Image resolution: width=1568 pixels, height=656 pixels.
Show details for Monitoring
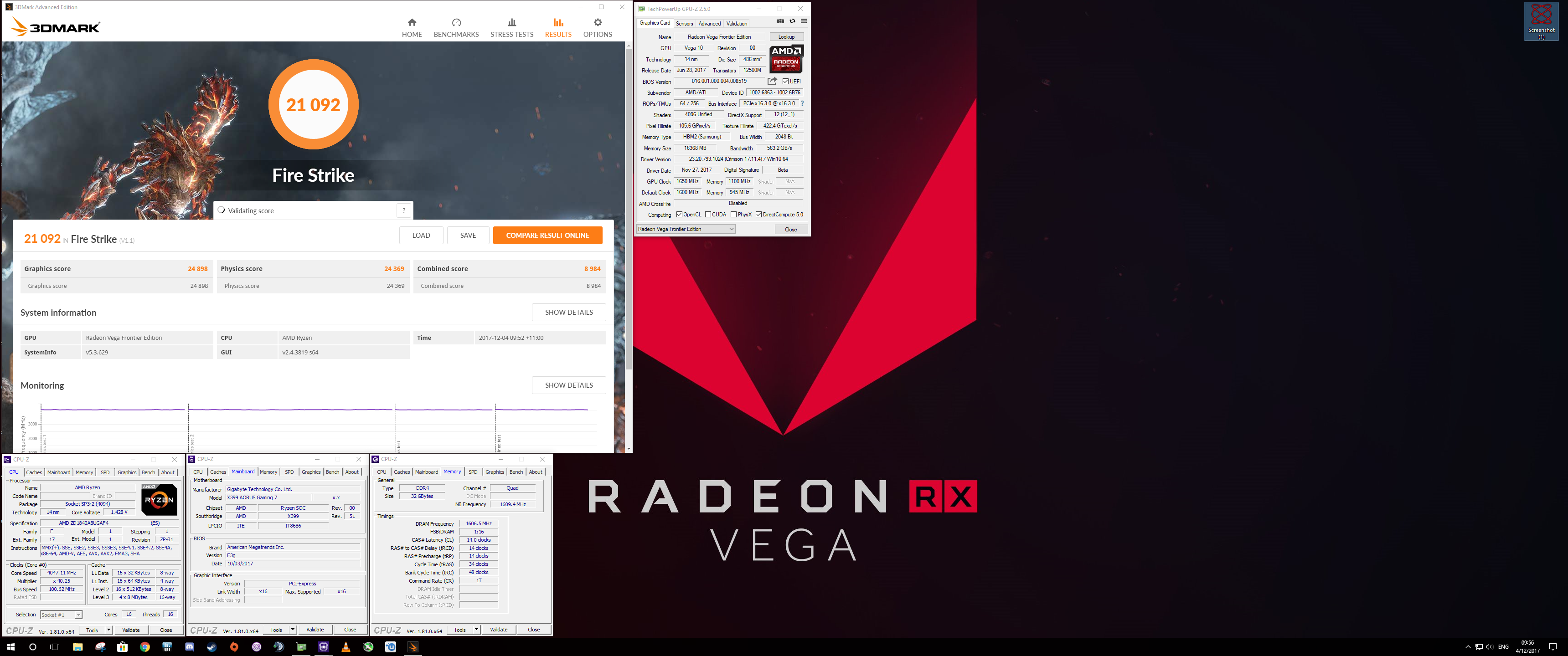click(568, 385)
